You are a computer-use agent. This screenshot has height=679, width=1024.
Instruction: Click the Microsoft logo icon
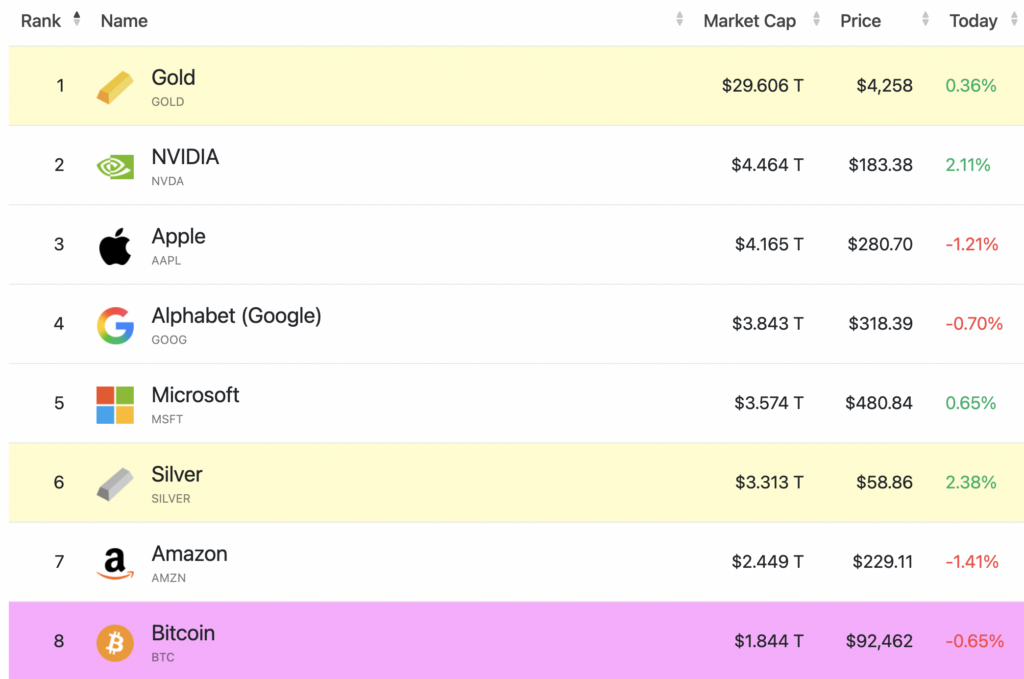(115, 404)
